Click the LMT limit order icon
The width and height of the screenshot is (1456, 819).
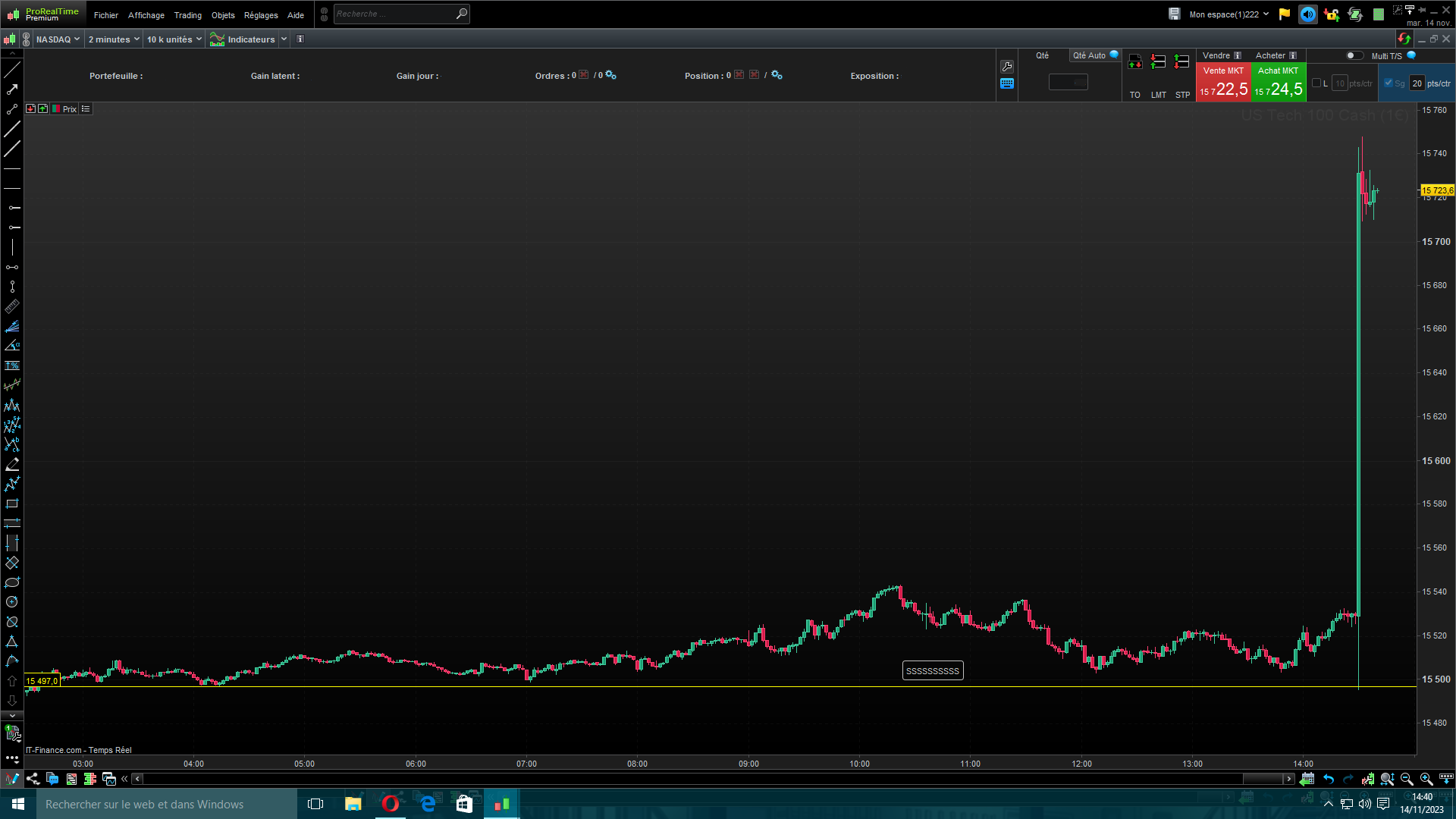pos(1158,63)
